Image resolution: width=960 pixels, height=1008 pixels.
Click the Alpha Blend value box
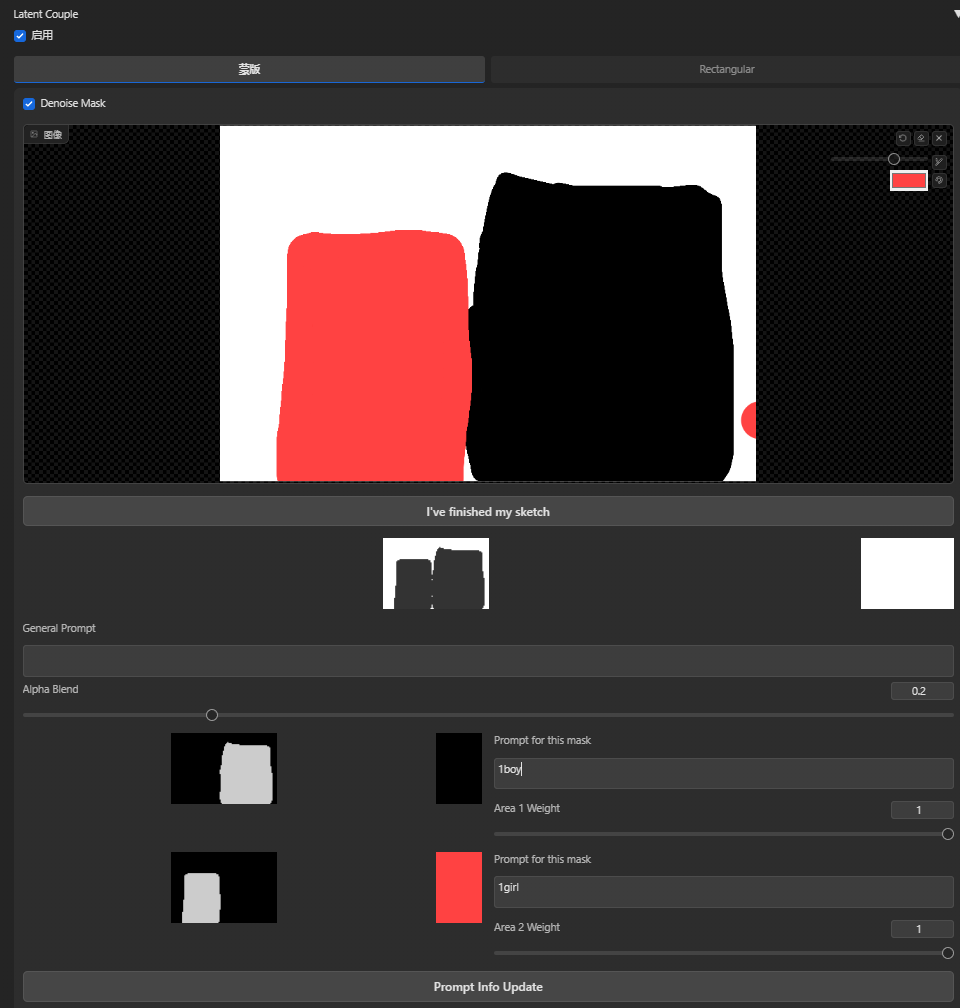[x=921, y=691]
